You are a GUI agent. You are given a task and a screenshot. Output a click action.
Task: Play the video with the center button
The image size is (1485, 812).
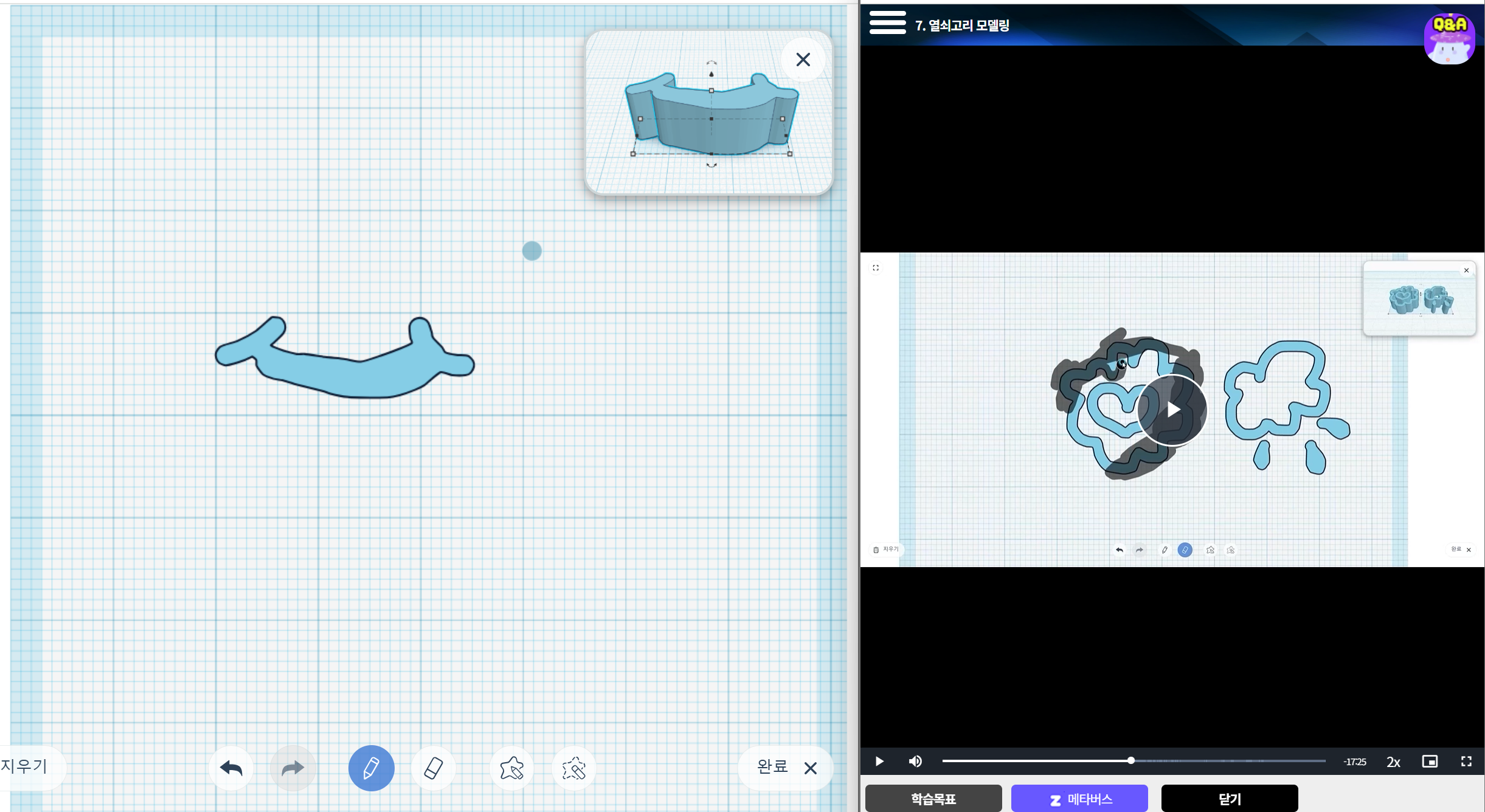click(x=1172, y=409)
